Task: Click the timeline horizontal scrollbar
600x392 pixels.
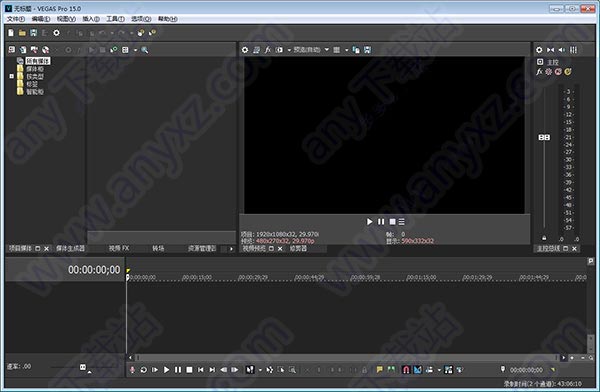Action: coord(347,358)
